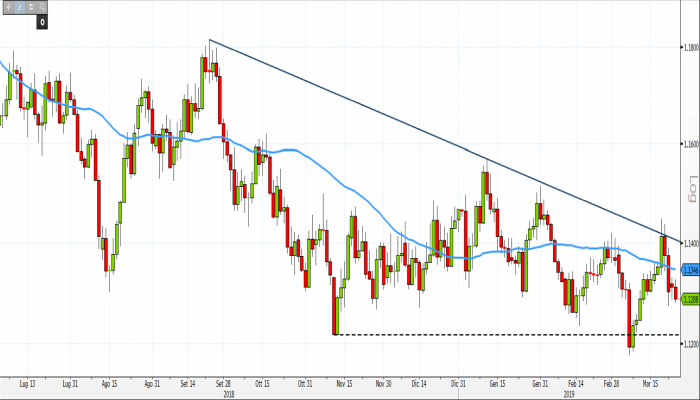Click the Dic 14 date label
Image resolution: width=700 pixels, height=400 pixels.
pos(419,384)
